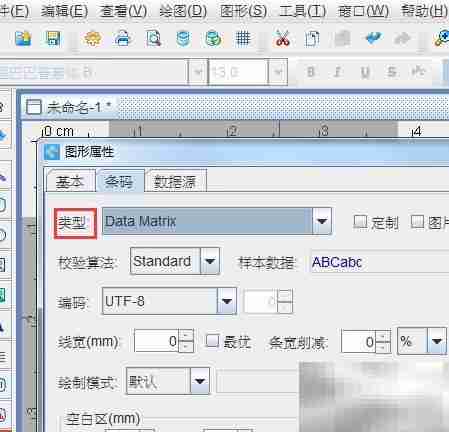Decrease 条宽削减 with the down arrow
Viewport: 449px width, 432px height.
pyautogui.click(x=383, y=347)
